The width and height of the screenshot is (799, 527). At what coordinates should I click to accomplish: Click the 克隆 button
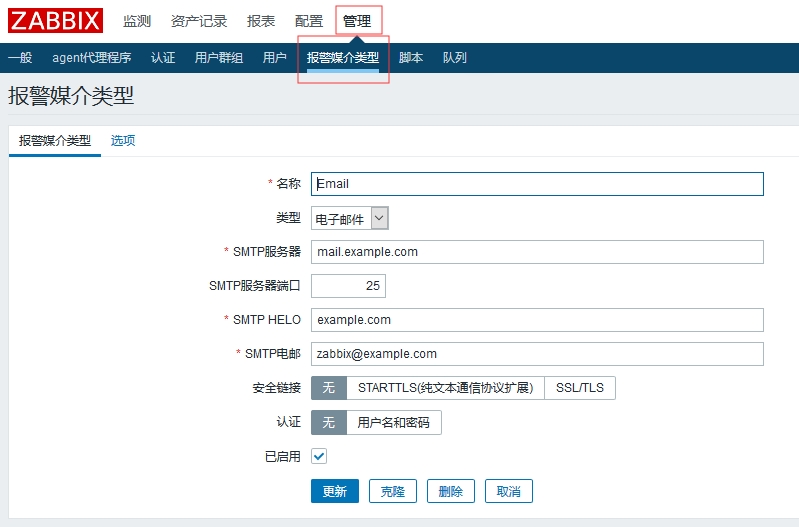click(393, 491)
